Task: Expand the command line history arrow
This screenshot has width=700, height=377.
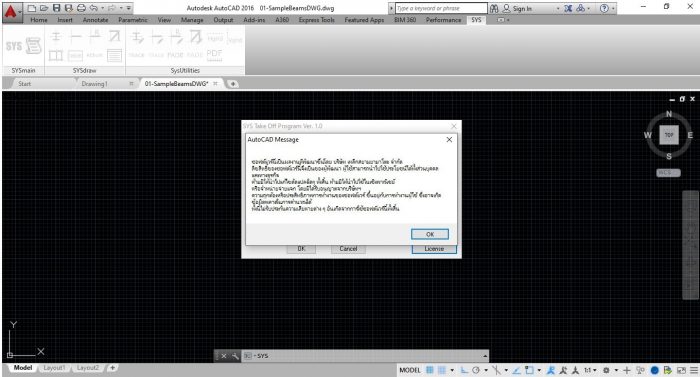Action: pyautogui.click(x=484, y=356)
